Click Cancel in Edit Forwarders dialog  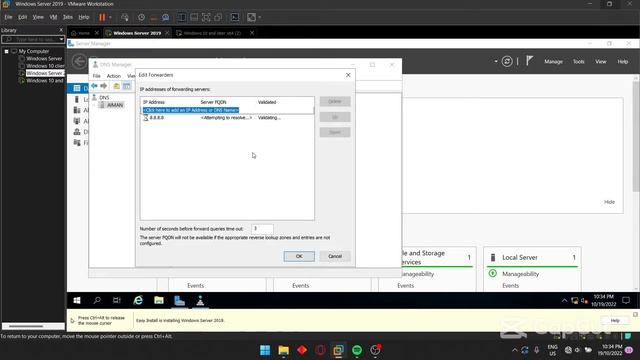pos(335,256)
